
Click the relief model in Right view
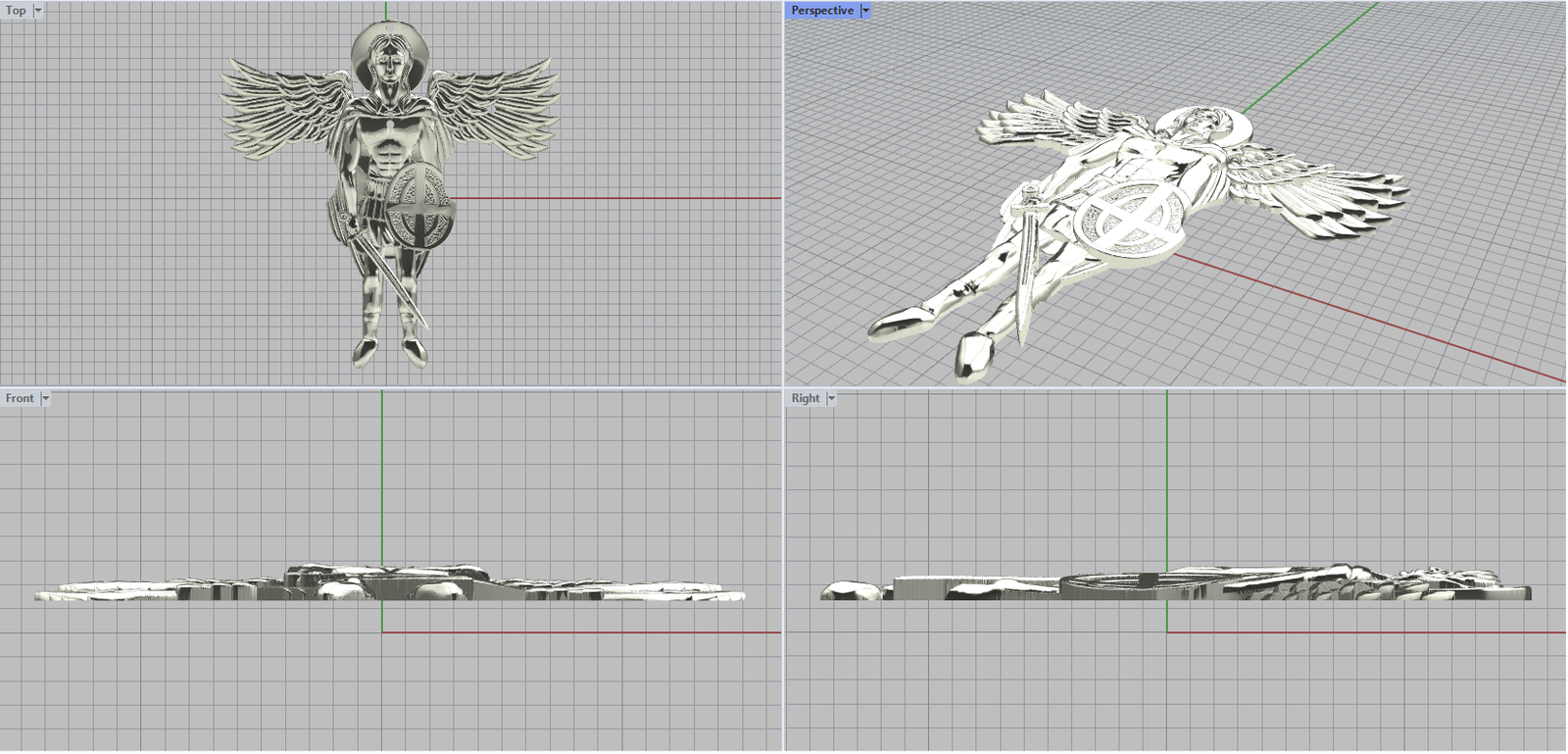point(1176,583)
